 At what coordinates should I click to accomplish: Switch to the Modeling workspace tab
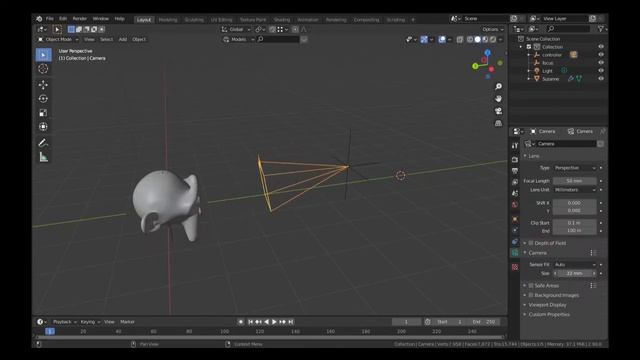[168, 20]
